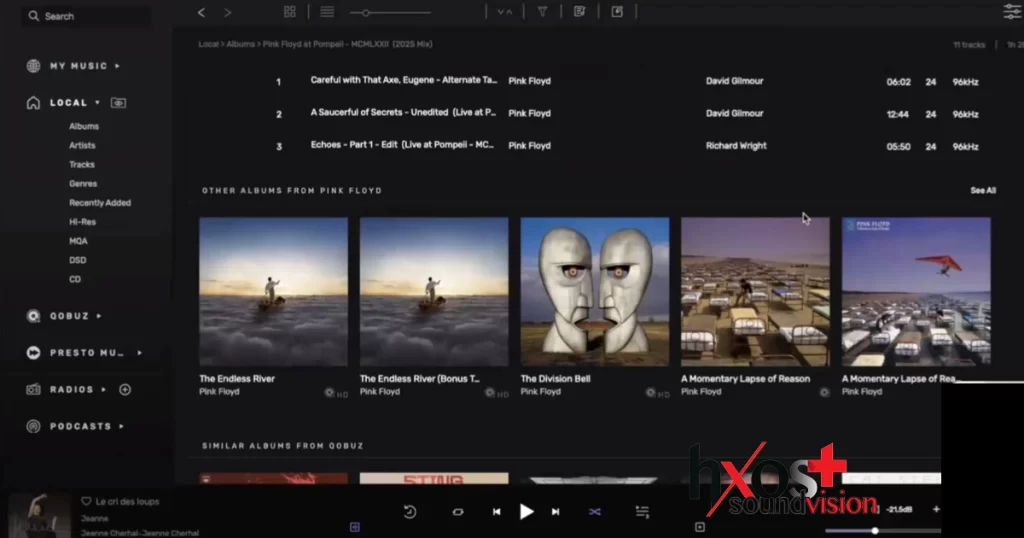Open Albums under Local

click(x=84, y=126)
